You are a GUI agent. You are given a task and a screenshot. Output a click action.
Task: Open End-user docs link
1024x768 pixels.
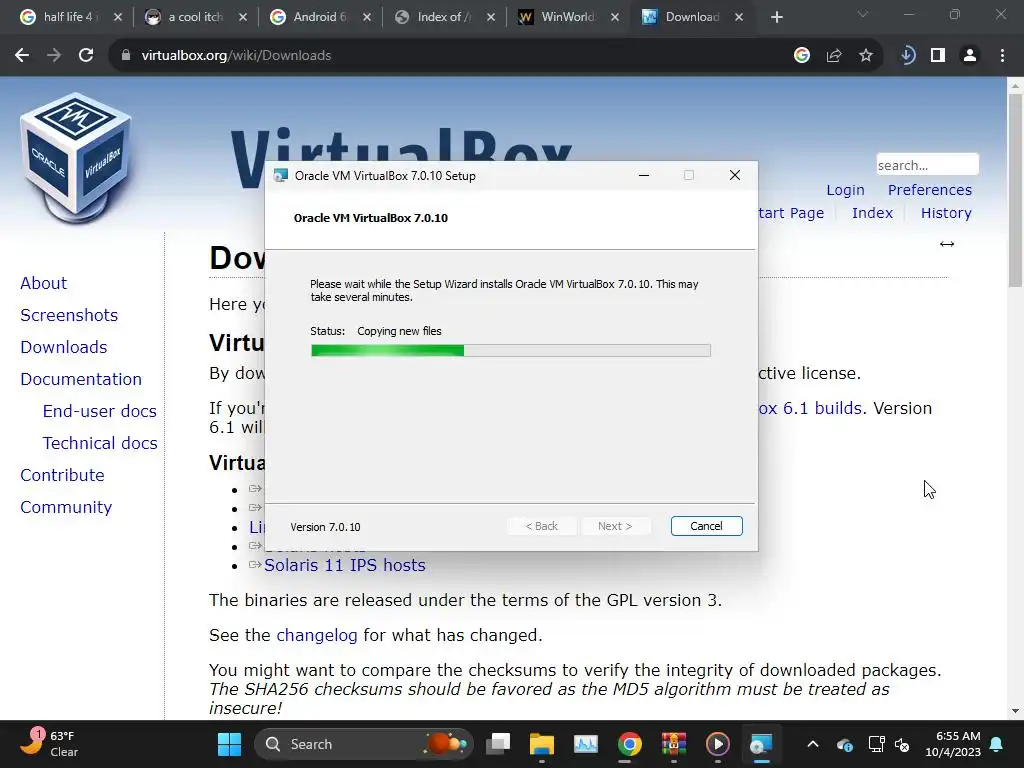point(99,411)
